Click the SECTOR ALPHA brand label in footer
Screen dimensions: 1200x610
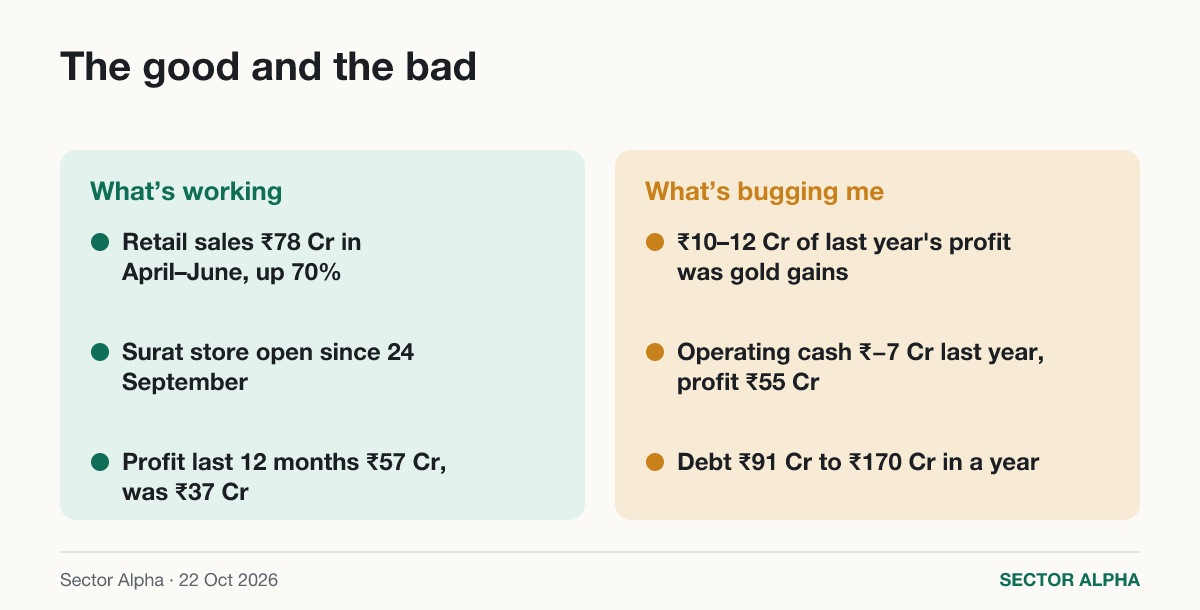click(1069, 580)
